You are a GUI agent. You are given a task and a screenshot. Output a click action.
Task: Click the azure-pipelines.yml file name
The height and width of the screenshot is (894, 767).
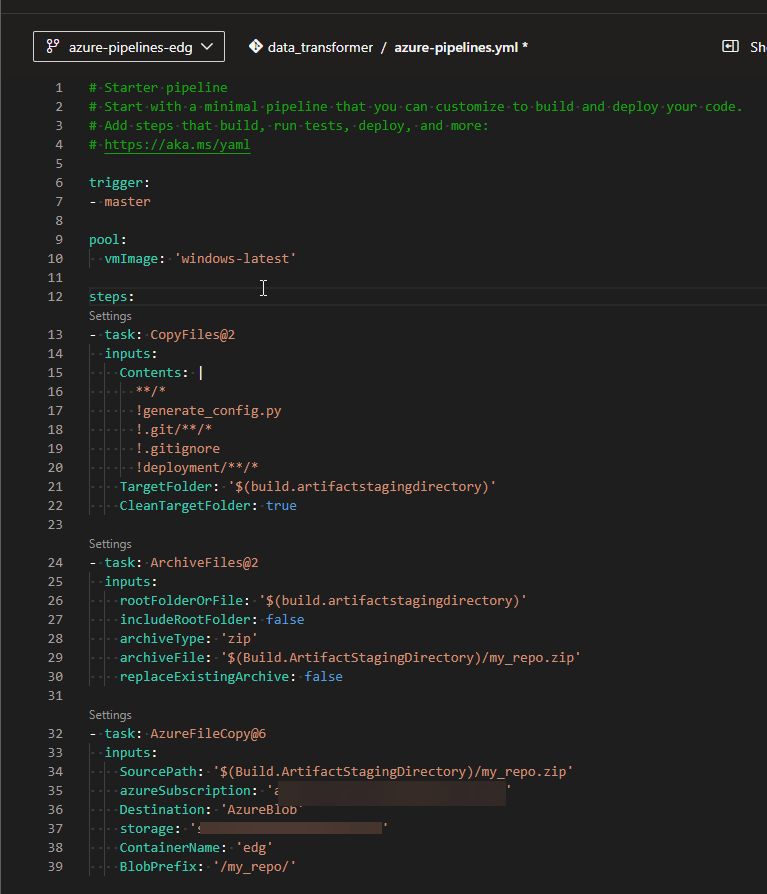pyautogui.click(x=456, y=47)
